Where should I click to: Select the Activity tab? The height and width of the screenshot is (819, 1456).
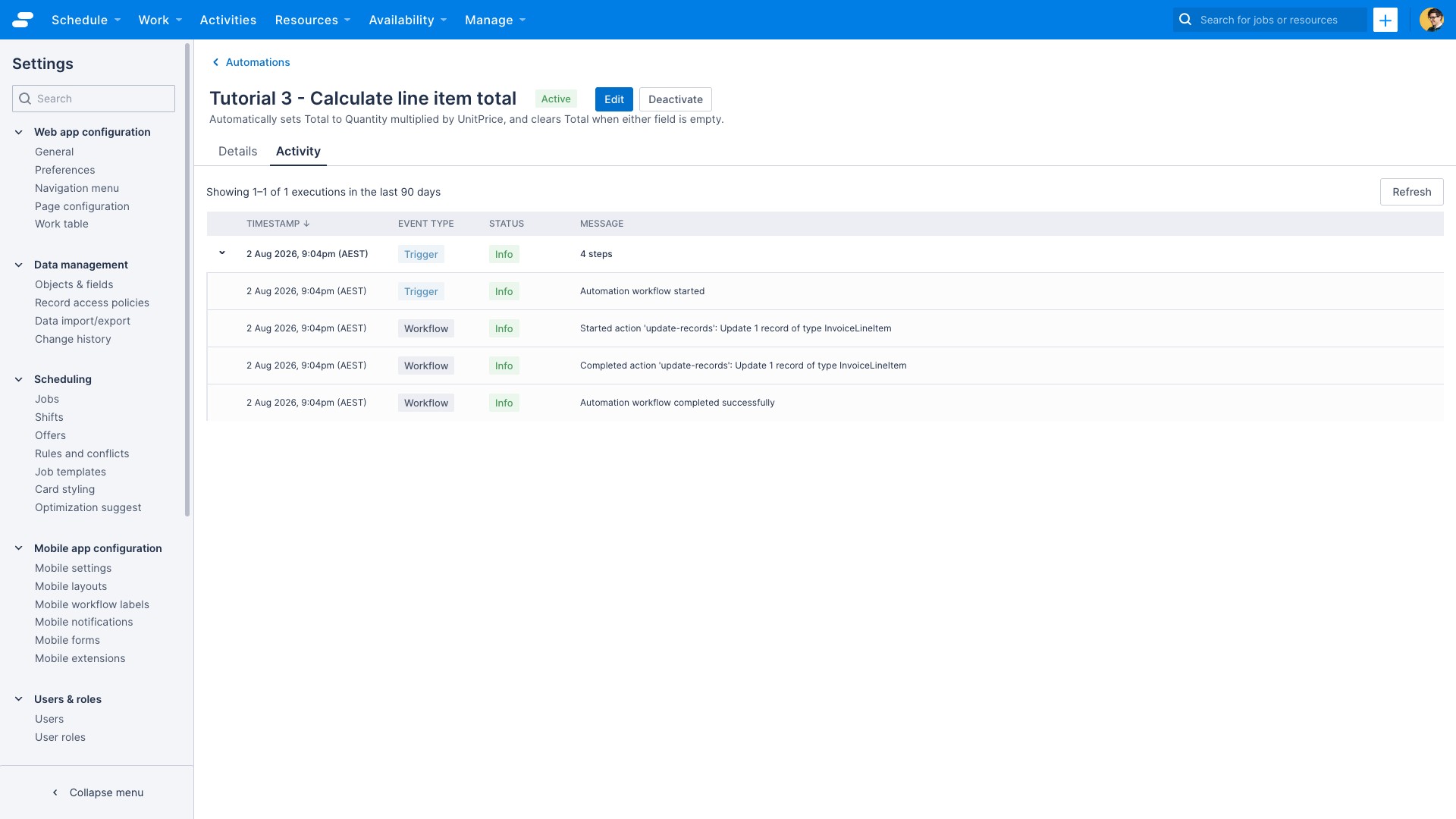click(x=298, y=152)
